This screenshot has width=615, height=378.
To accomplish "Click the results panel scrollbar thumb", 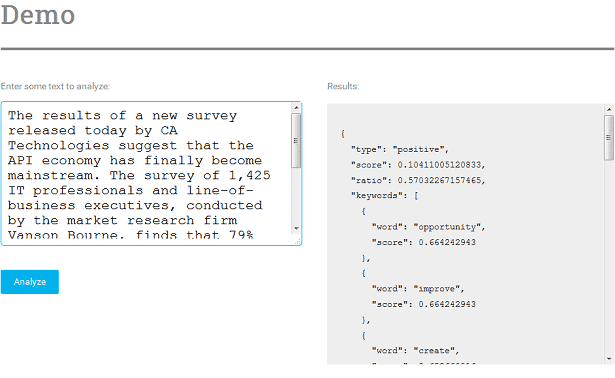I will point(609,138).
